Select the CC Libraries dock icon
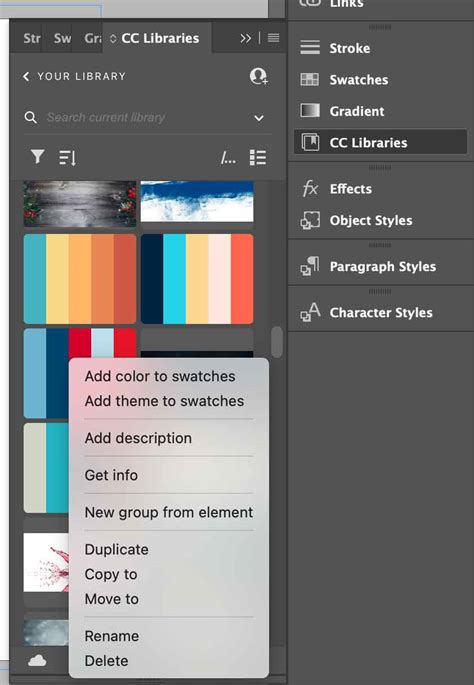Viewport: 474px width, 685px height. (x=310, y=142)
